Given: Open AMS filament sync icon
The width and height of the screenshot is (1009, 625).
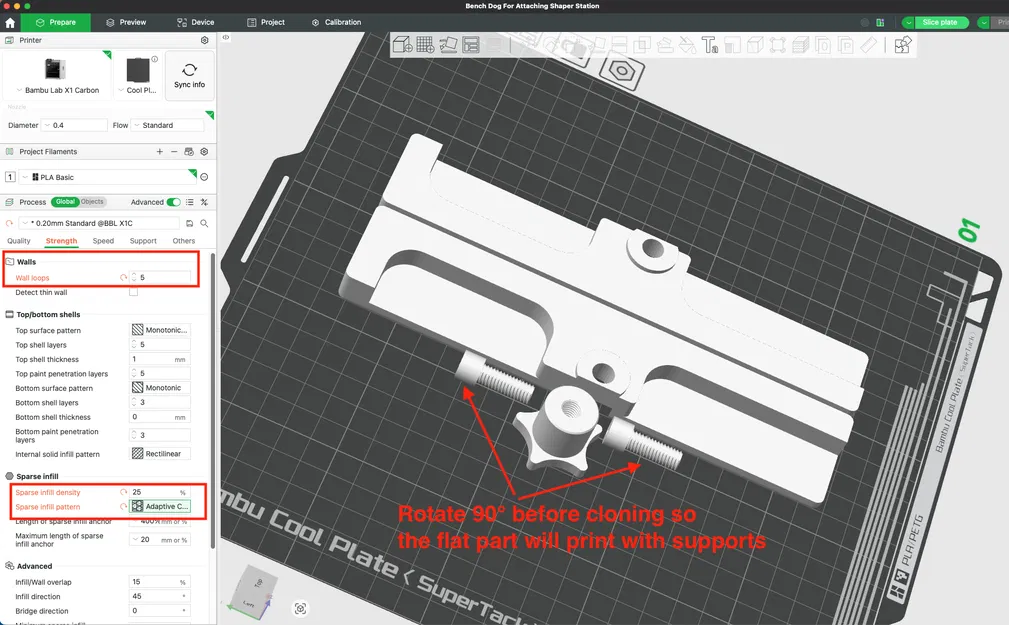Looking at the screenshot, I should pos(189,152).
